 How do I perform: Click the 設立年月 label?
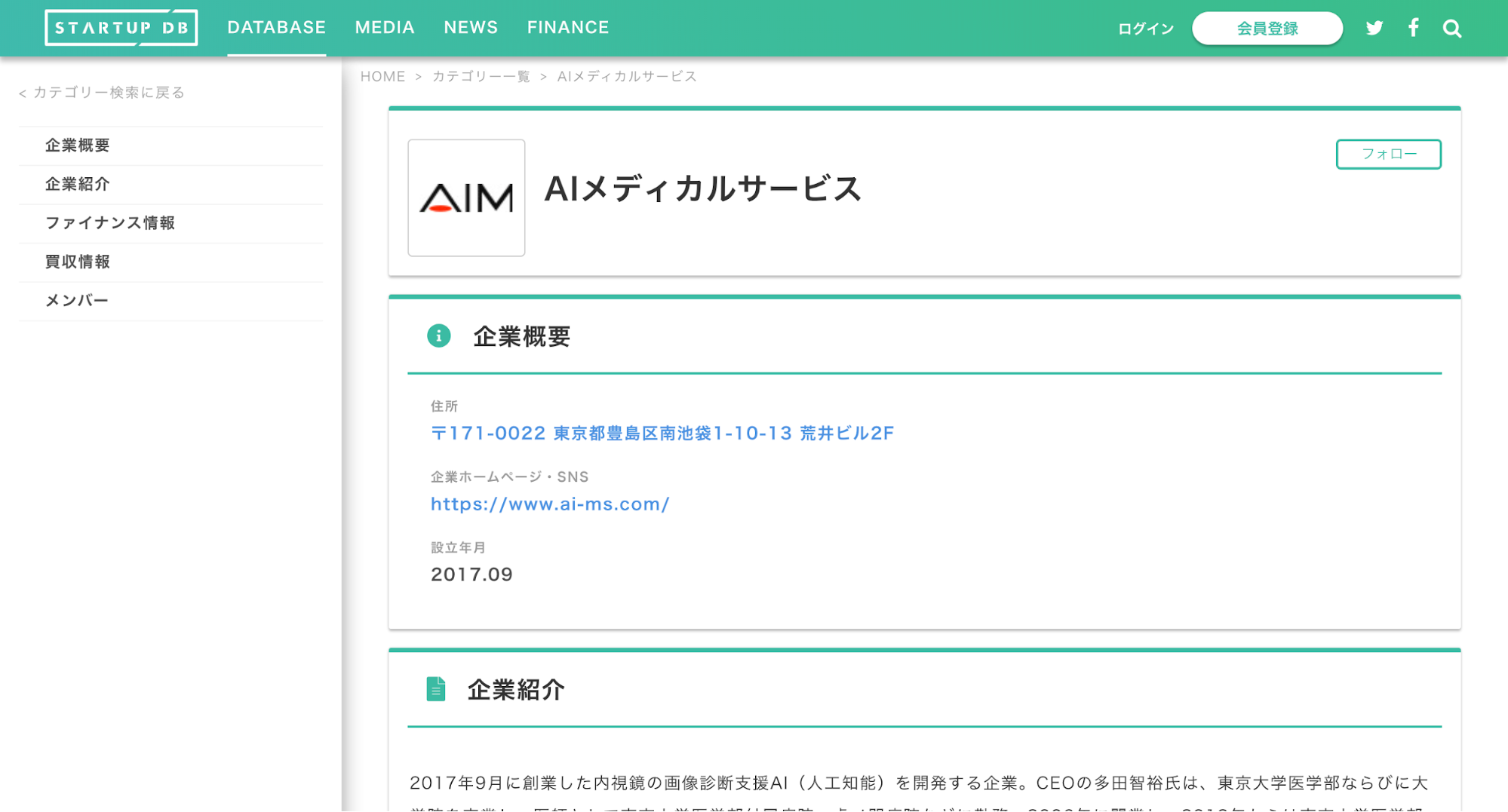coord(458,548)
